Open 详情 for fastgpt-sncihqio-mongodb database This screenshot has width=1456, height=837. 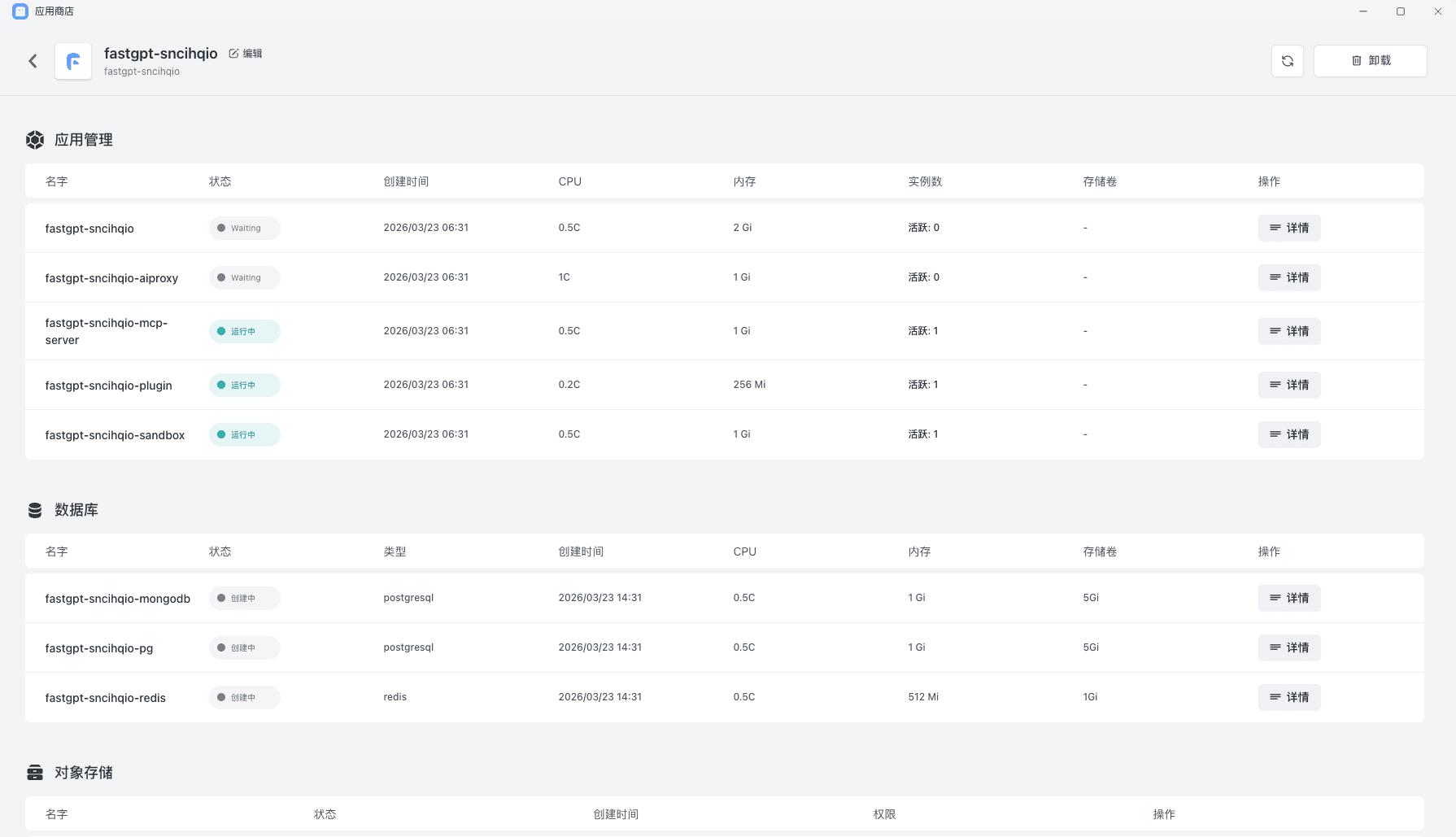click(x=1289, y=598)
